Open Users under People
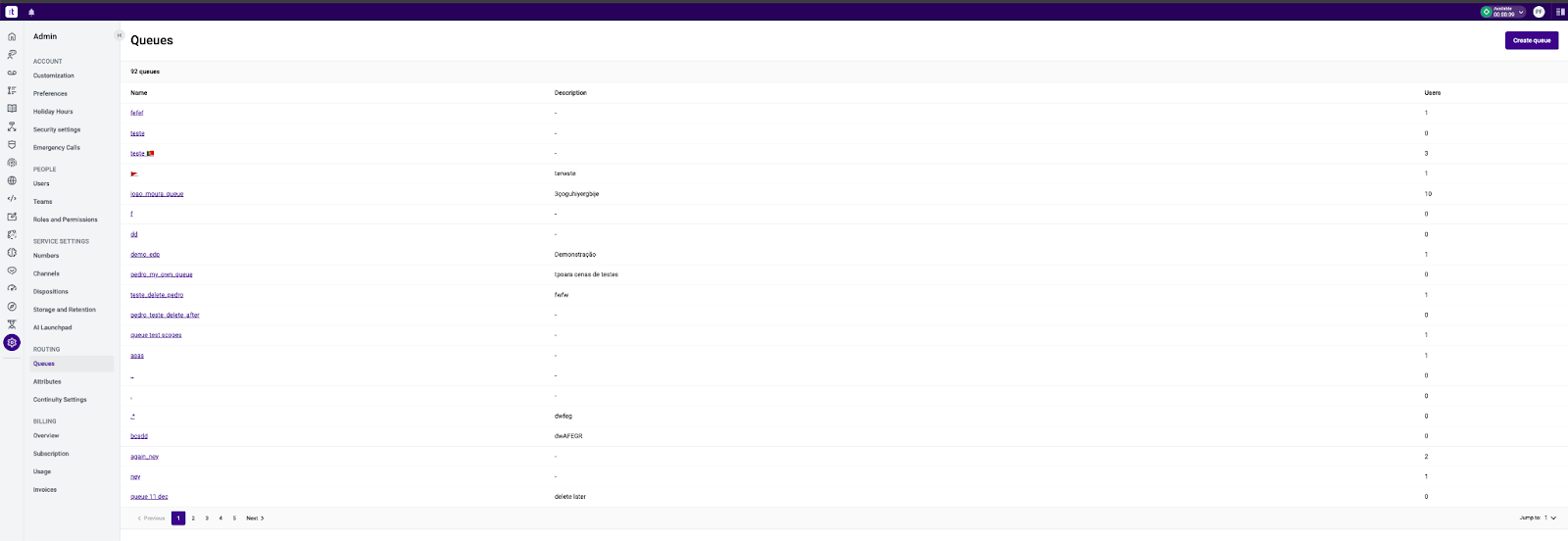Viewport: 1568px width, 541px height. (x=41, y=183)
